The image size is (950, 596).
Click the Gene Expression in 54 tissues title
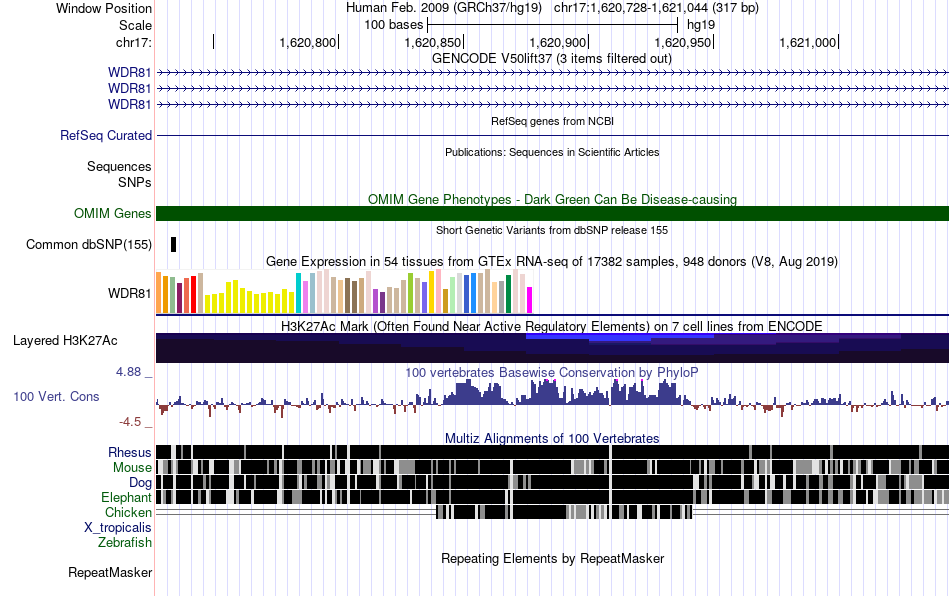[552, 262]
